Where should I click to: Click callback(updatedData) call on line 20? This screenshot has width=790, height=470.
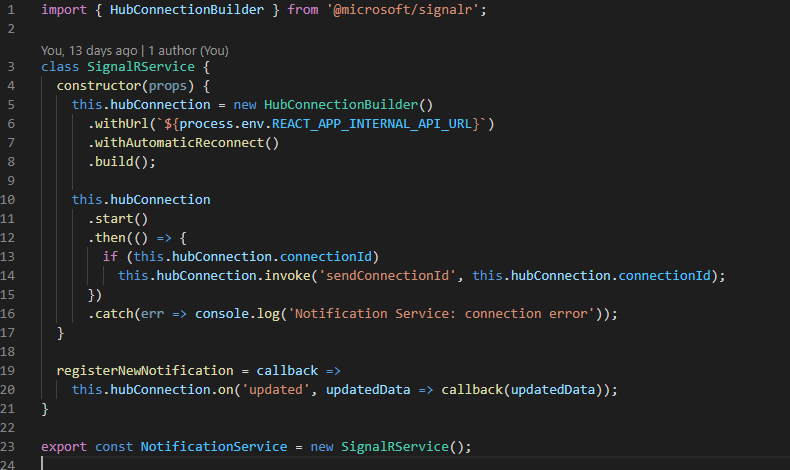[x=522, y=390]
